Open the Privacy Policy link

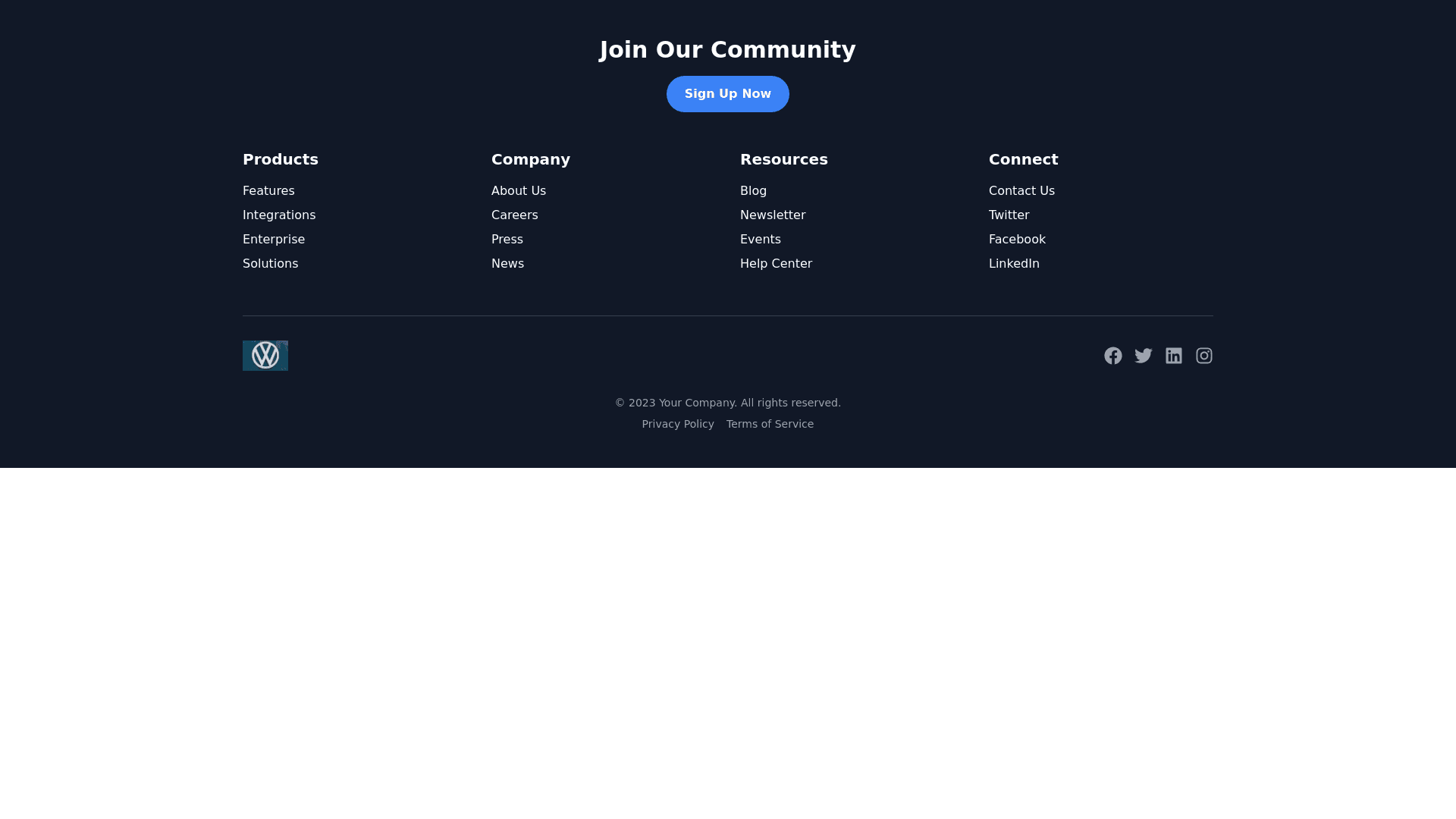click(678, 424)
